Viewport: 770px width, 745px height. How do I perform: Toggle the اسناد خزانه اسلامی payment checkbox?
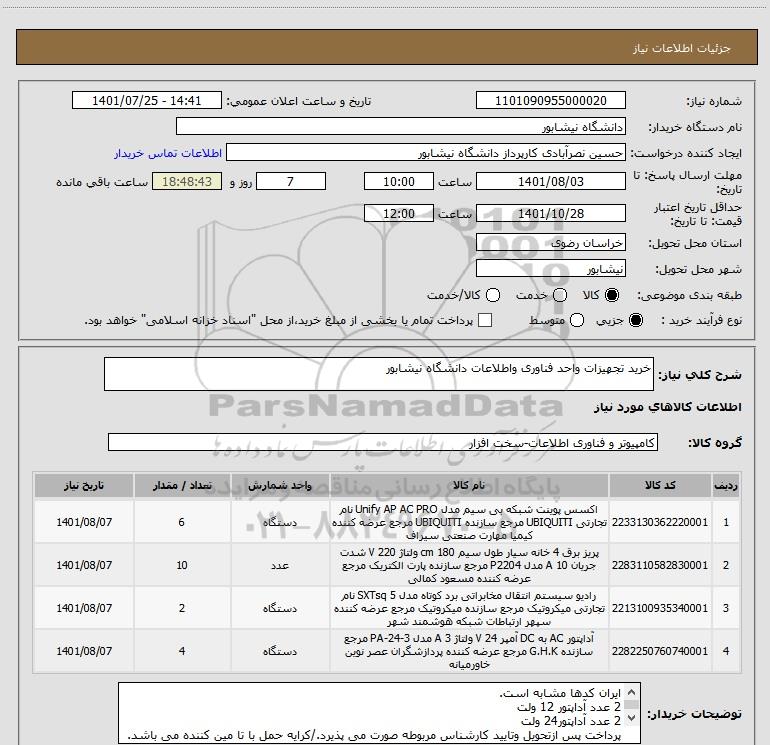(485, 320)
